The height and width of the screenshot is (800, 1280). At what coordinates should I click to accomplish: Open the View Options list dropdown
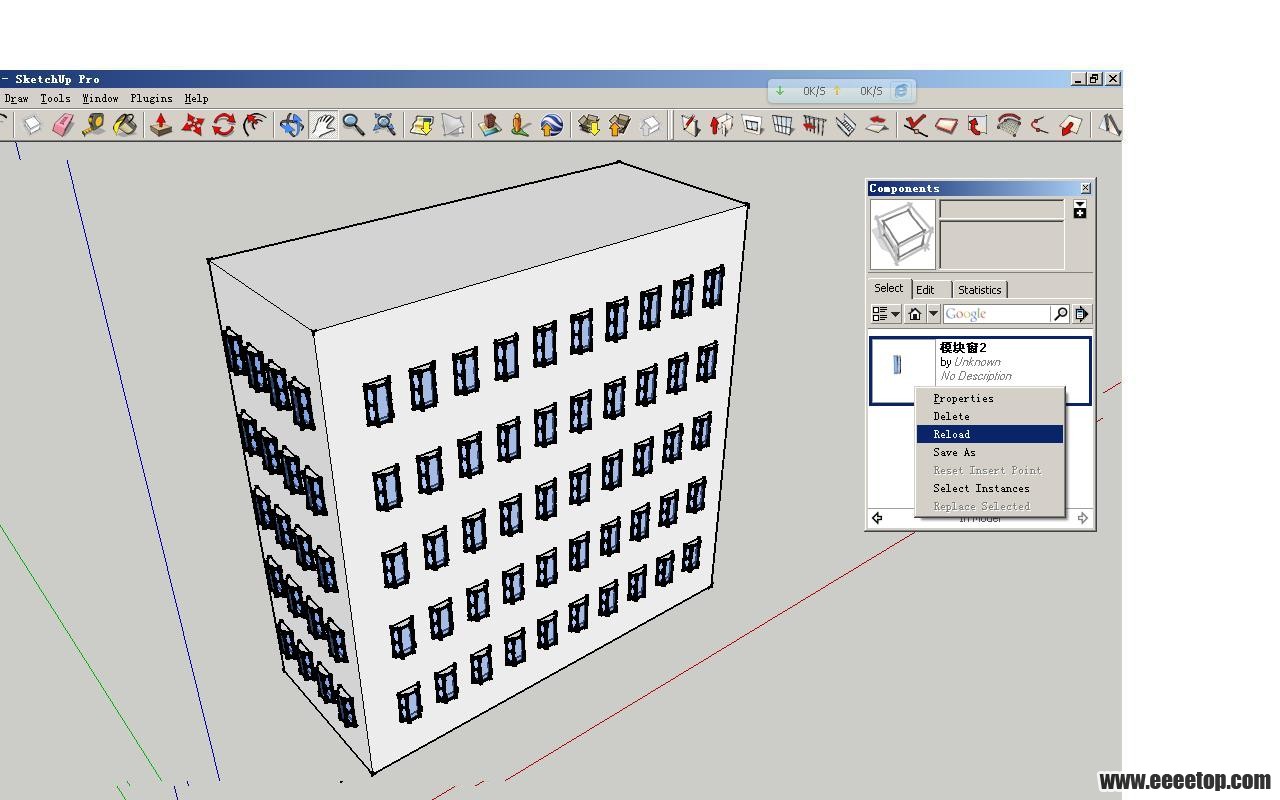[x=886, y=314]
